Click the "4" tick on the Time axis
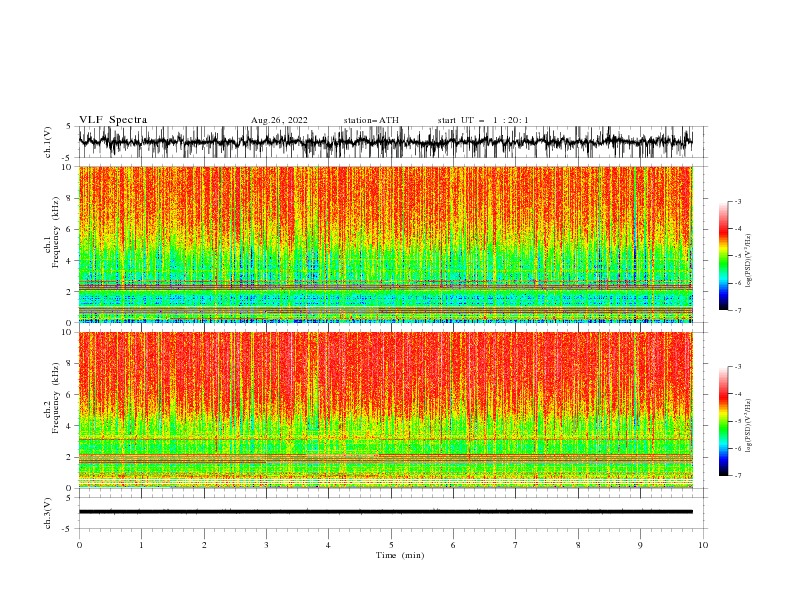Screen dimensions: 792x612 point(328,545)
